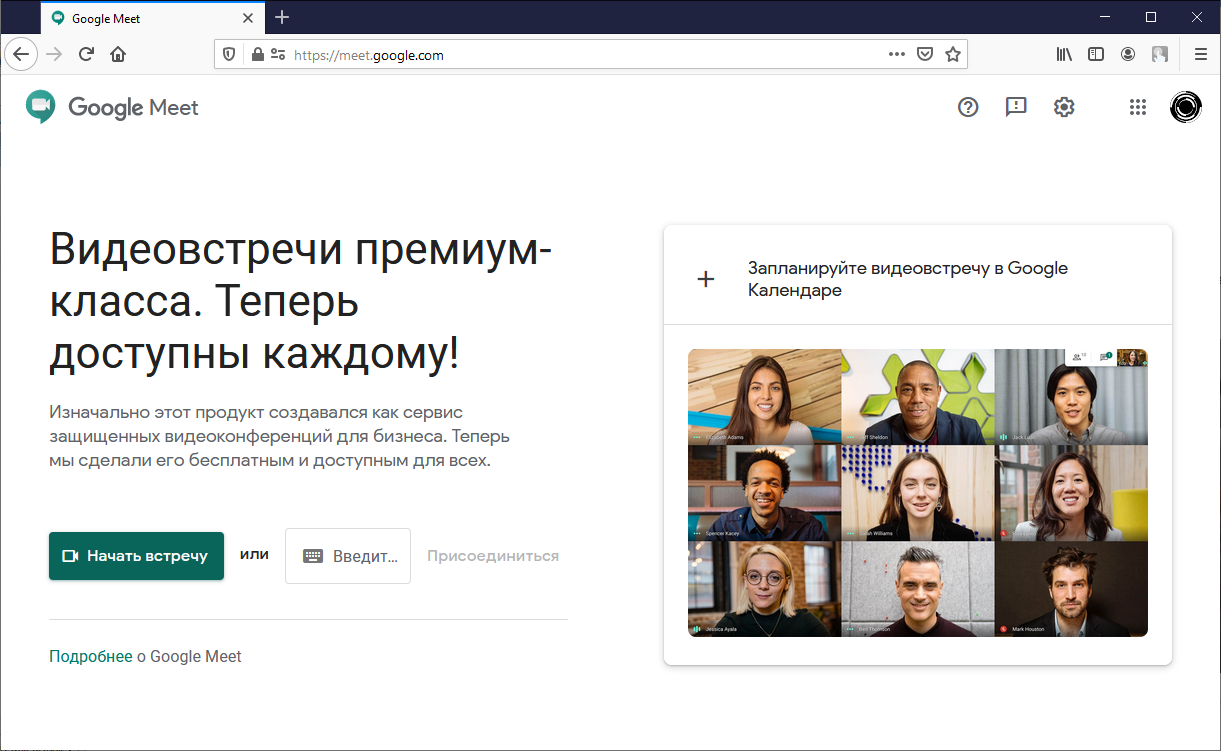Click the browser forward arrow
This screenshot has height=751, width=1221.
click(54, 54)
